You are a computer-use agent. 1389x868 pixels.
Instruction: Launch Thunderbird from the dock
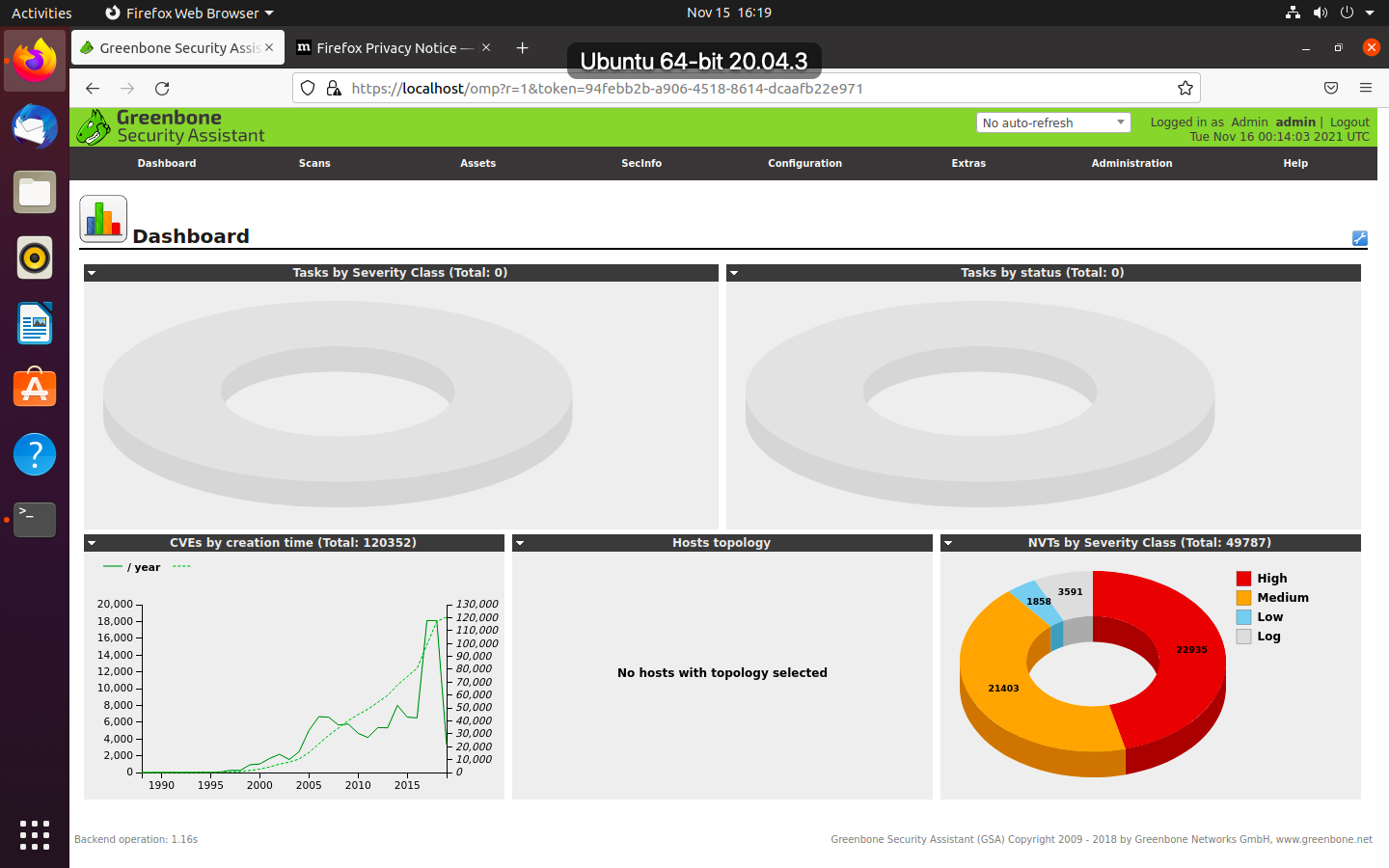point(35,127)
